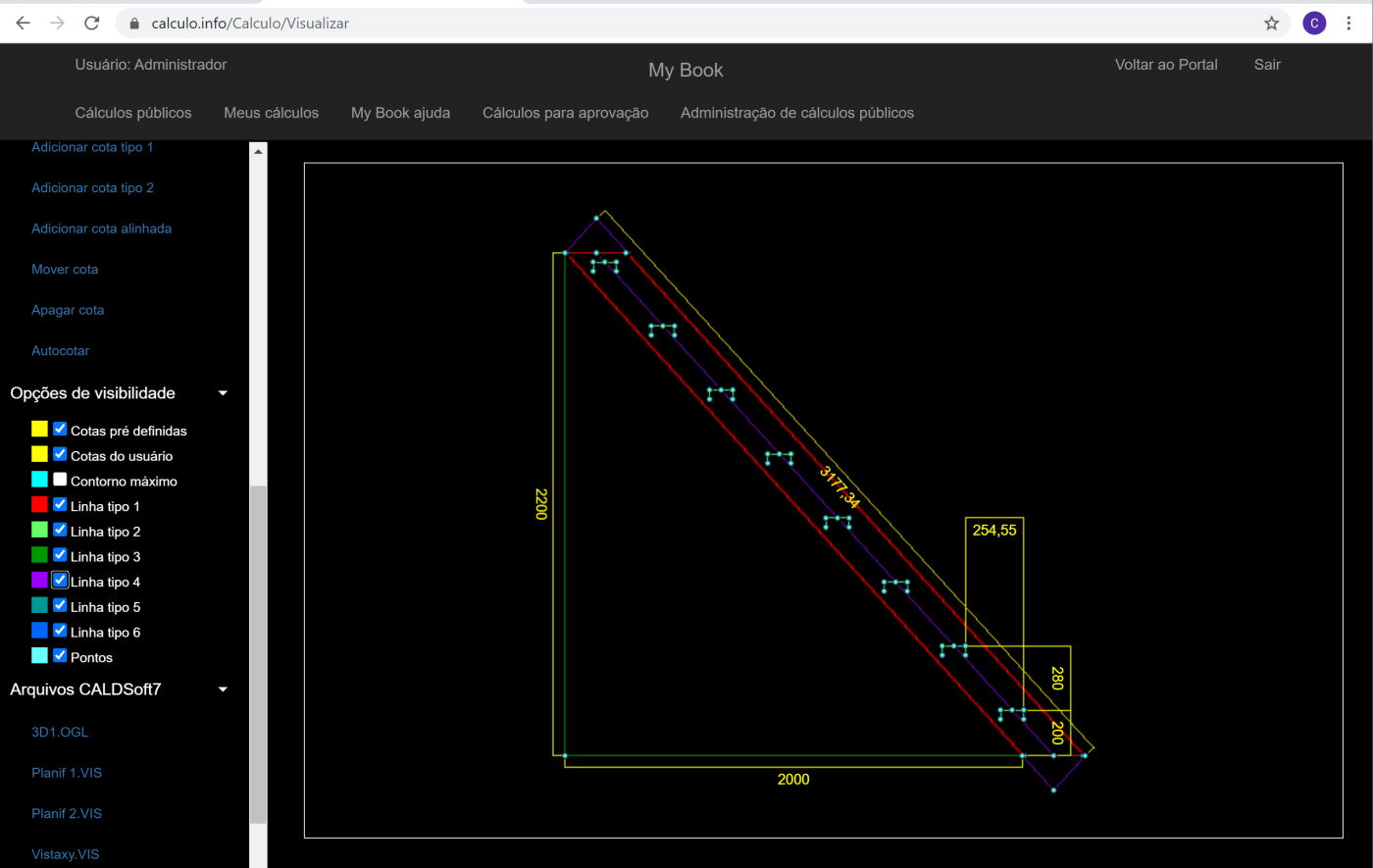Reload the page with refresh icon
This screenshot has height=868, width=1373.
[91, 23]
